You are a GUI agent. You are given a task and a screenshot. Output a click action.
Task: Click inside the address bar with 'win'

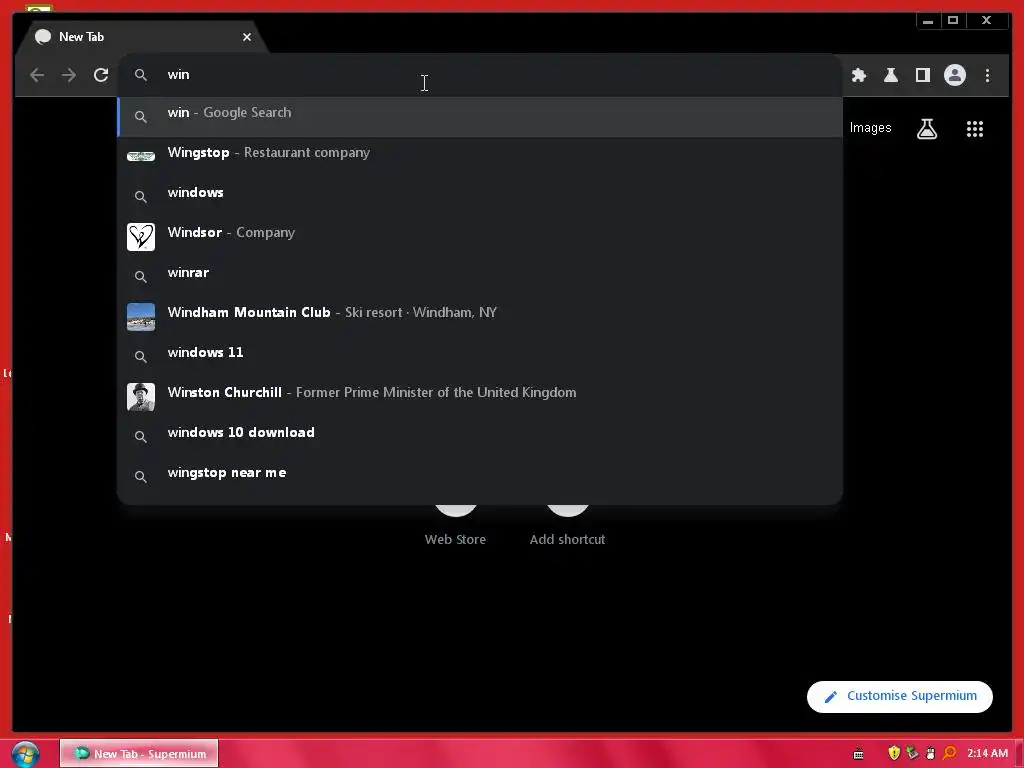click(x=480, y=74)
